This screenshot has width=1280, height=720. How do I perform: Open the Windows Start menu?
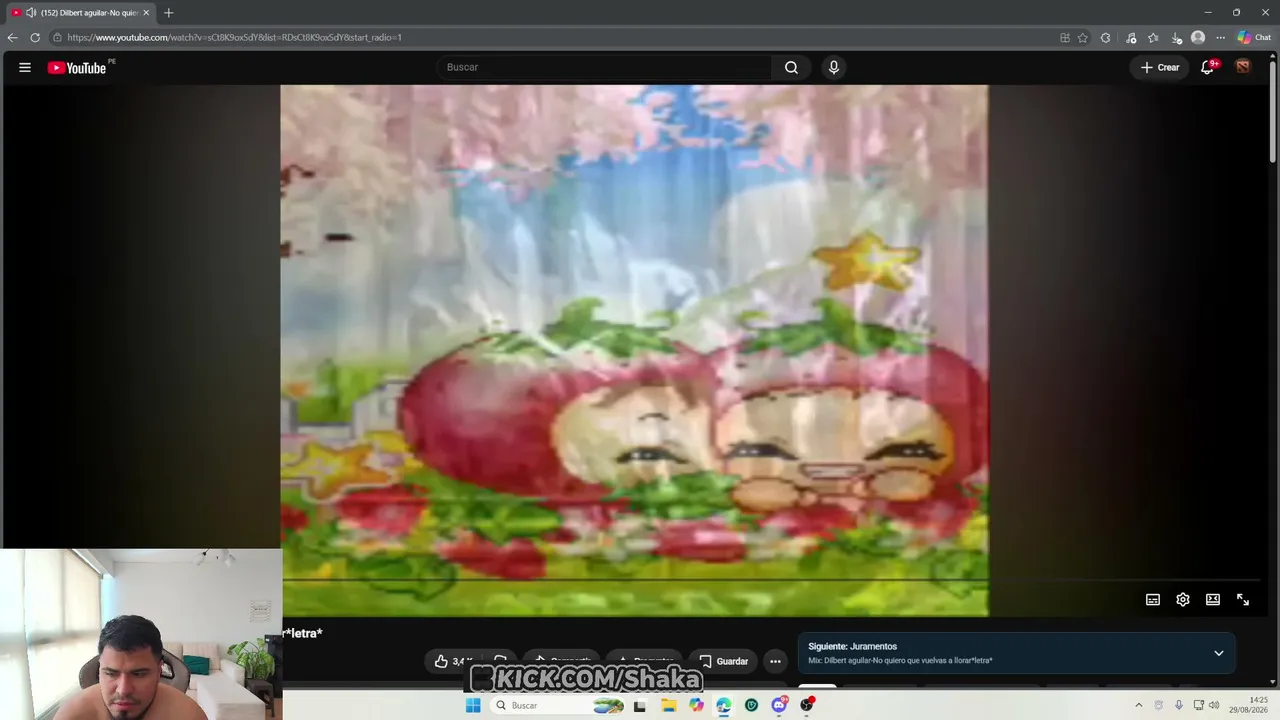coord(473,705)
